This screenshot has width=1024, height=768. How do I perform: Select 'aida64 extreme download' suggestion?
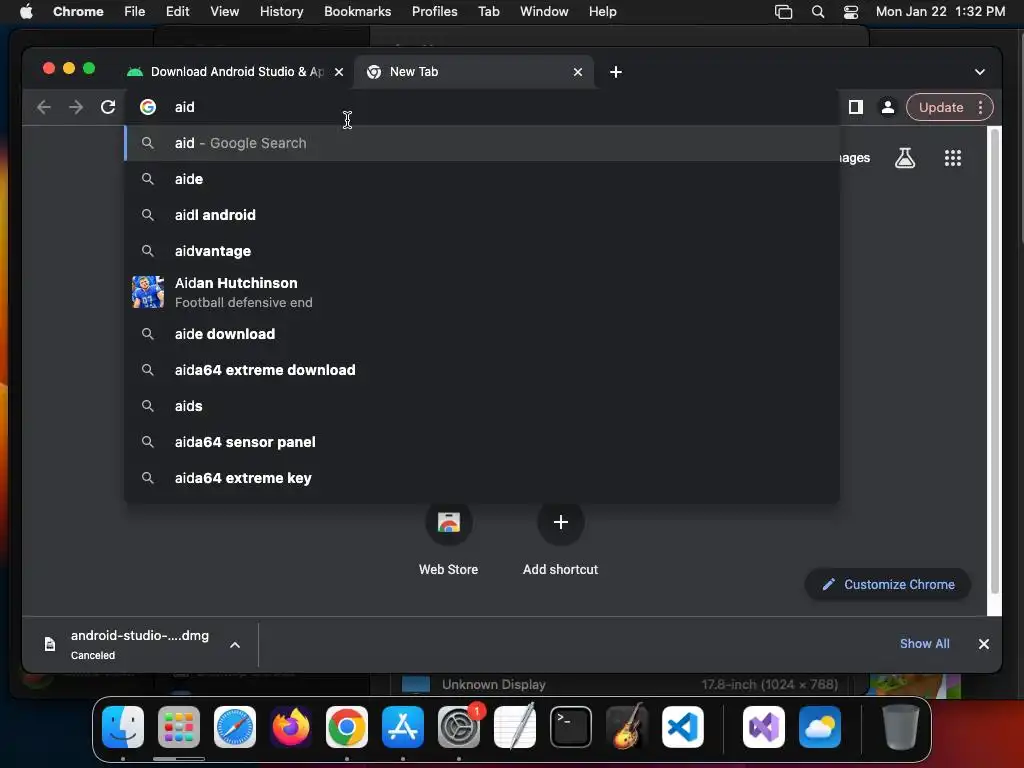[482, 370]
